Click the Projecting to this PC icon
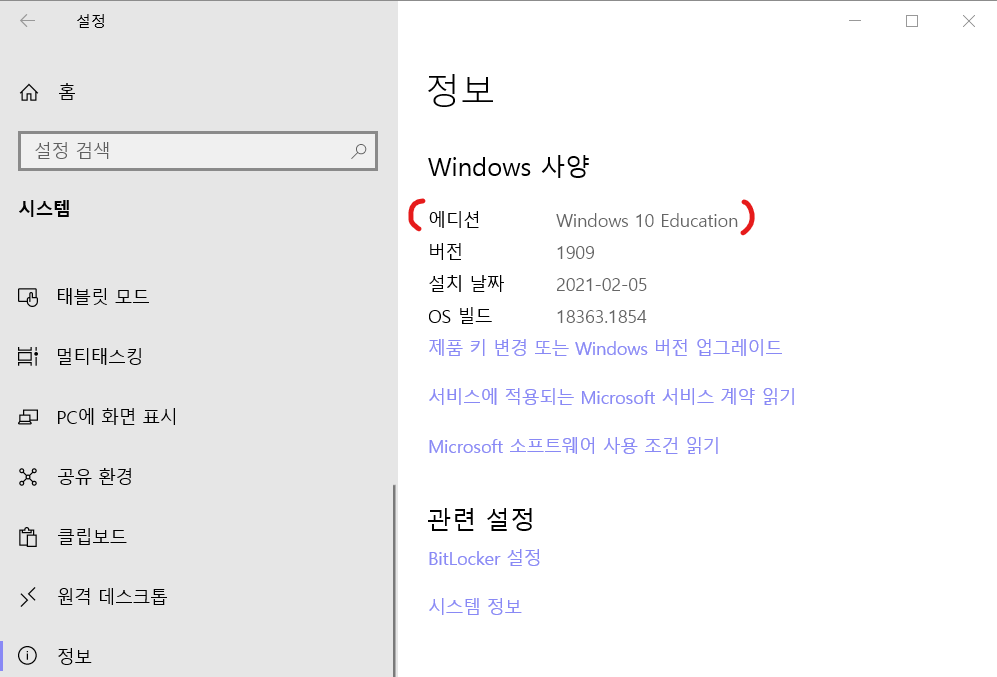This screenshot has height=677, width=997. 28,417
